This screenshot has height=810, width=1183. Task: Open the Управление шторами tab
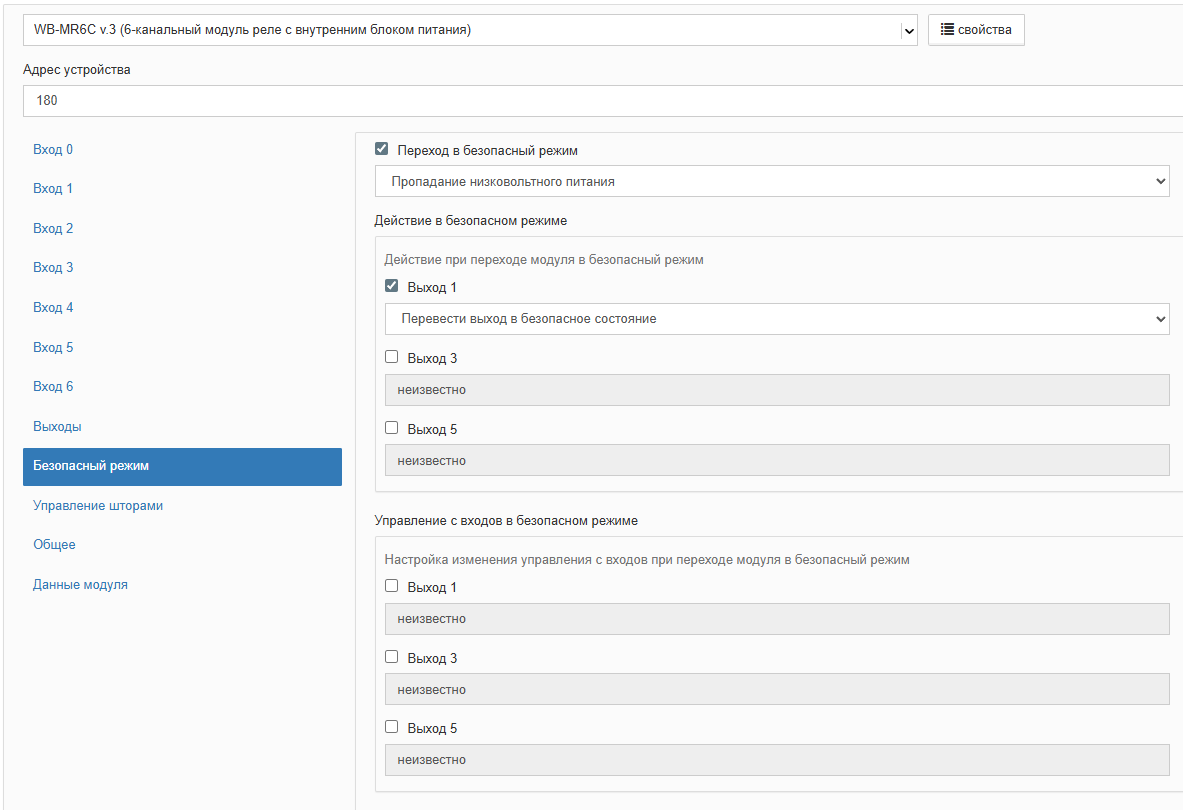98,506
